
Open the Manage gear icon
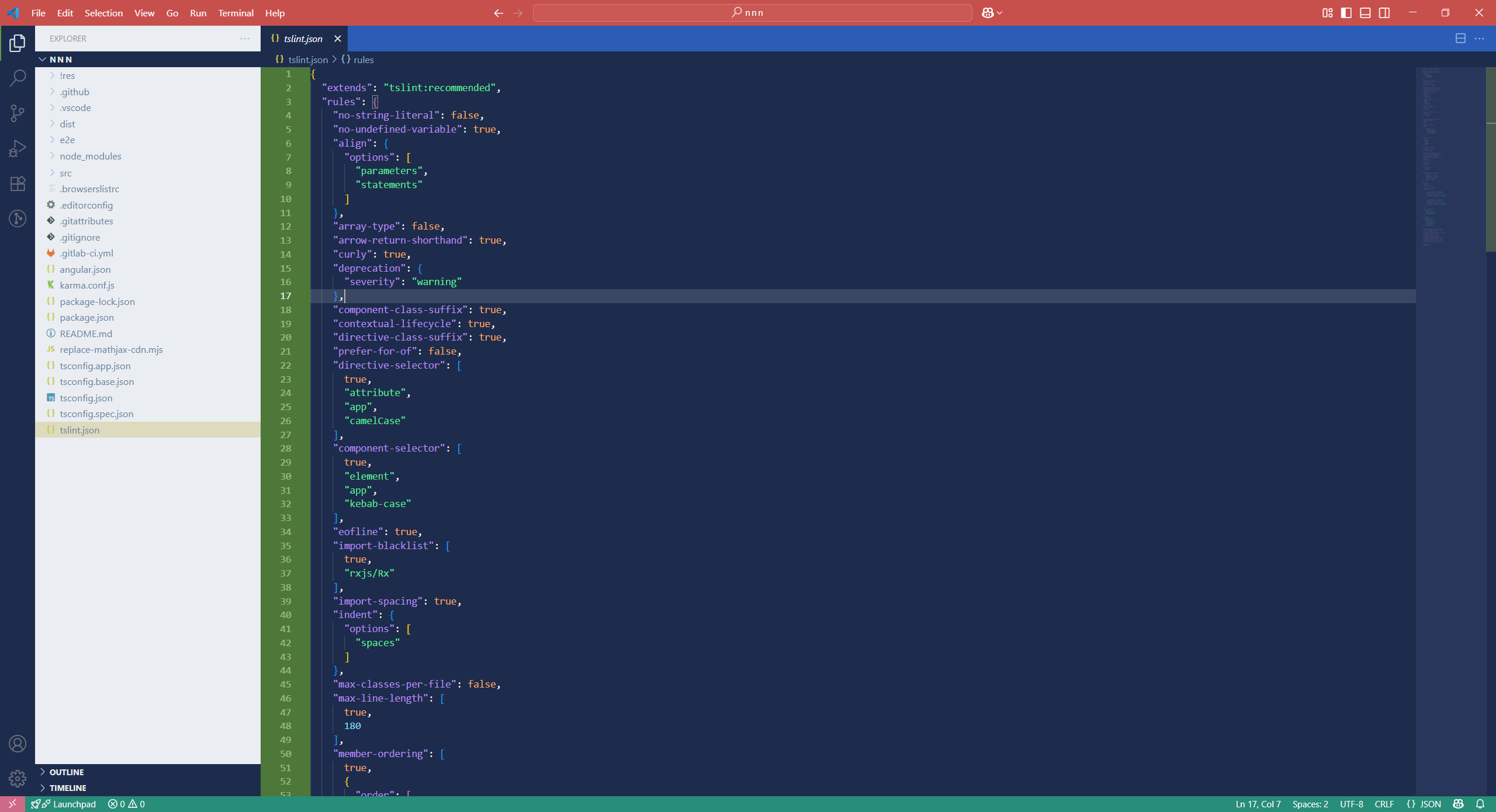coord(18,779)
